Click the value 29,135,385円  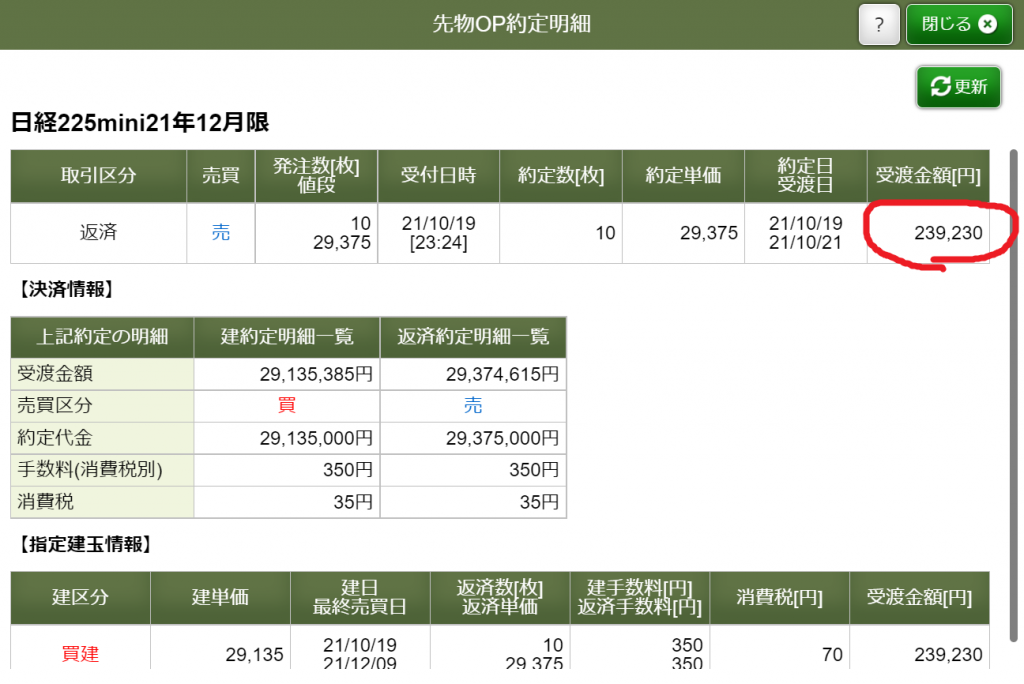(x=316, y=374)
